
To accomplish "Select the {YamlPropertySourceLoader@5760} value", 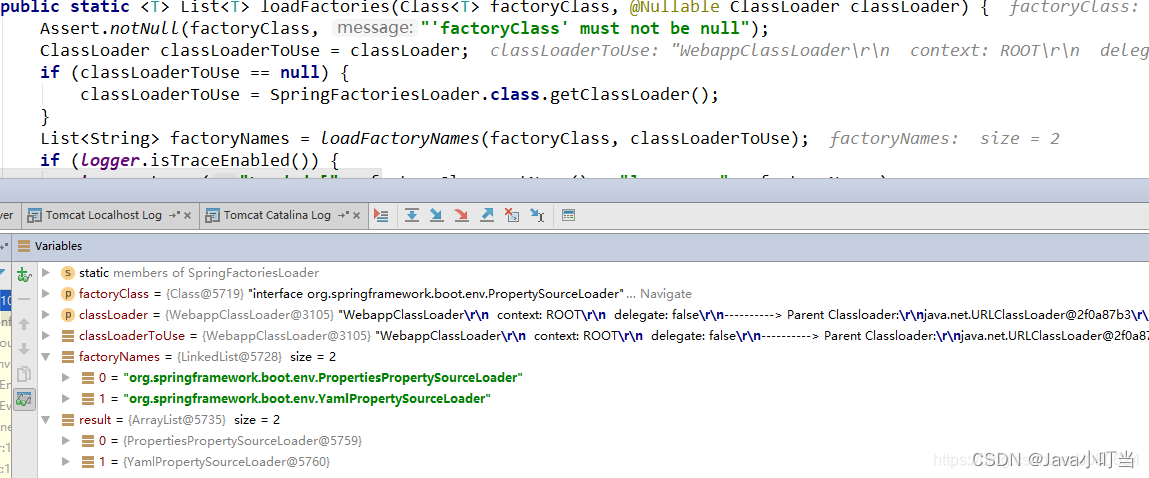I will [x=227, y=463].
